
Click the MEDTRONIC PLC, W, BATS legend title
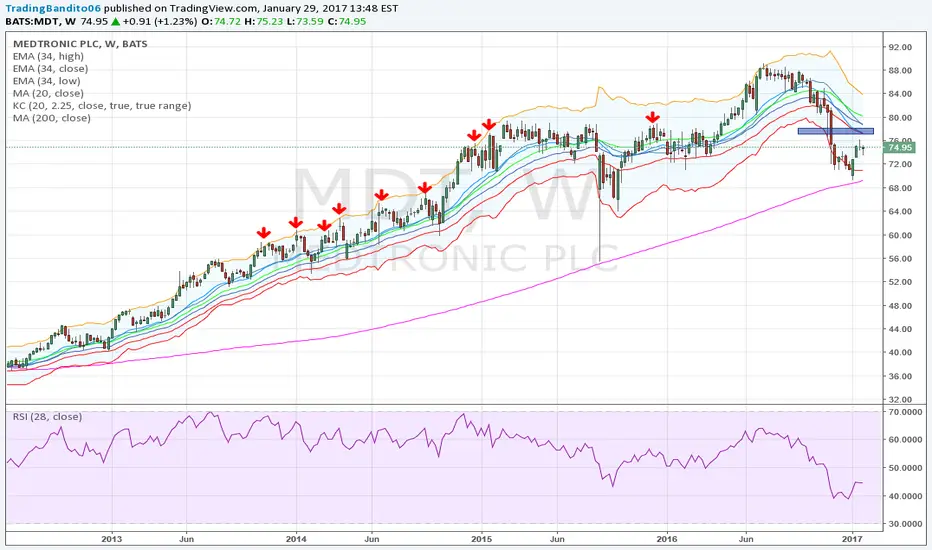[x=80, y=44]
